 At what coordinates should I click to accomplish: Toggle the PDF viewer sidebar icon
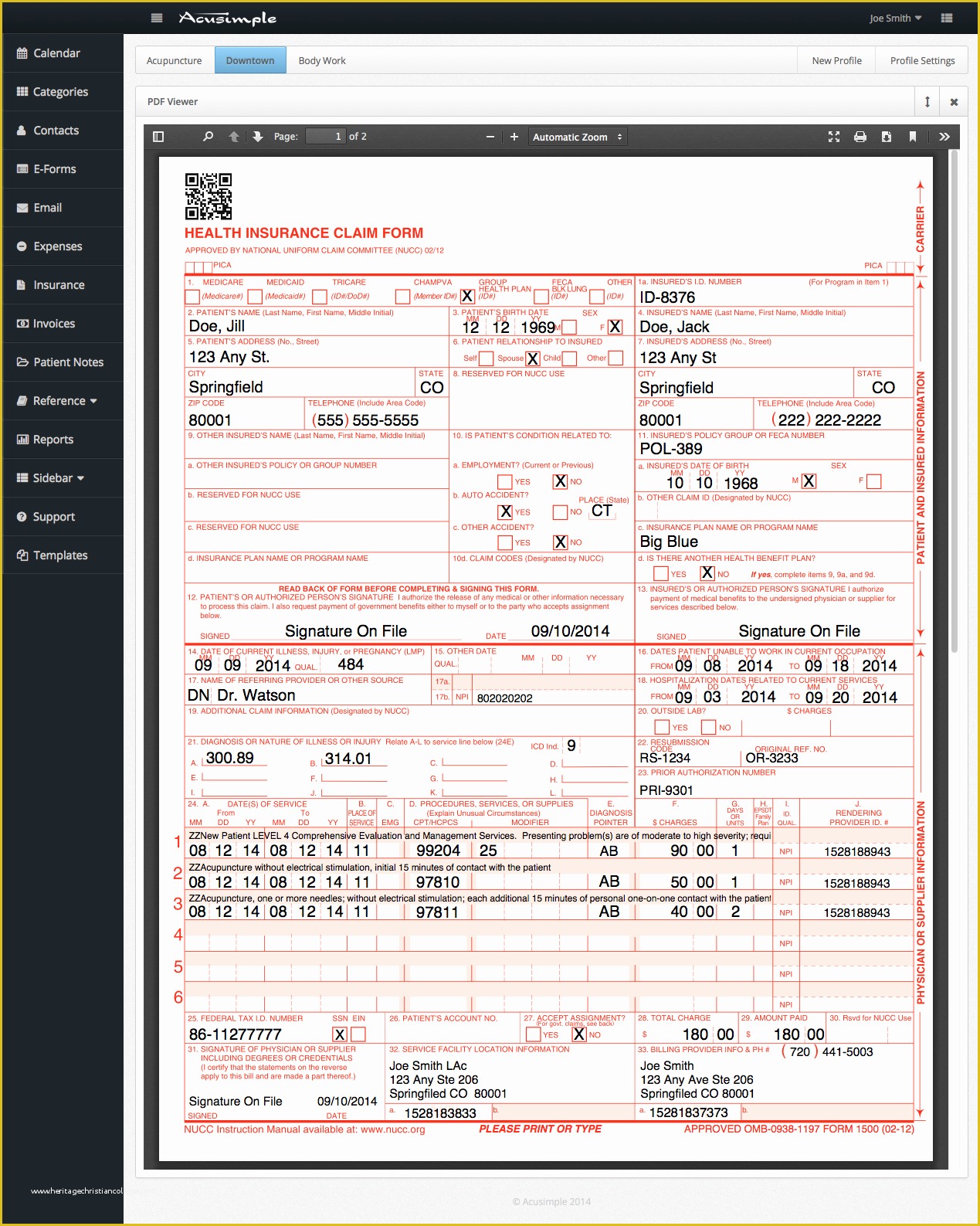pos(158,137)
